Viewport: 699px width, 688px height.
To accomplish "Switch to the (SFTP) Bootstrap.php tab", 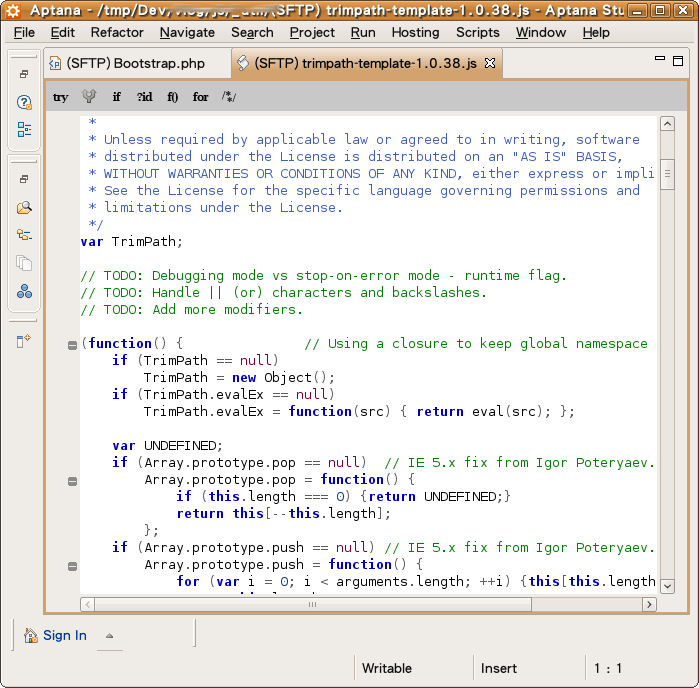I will point(136,63).
